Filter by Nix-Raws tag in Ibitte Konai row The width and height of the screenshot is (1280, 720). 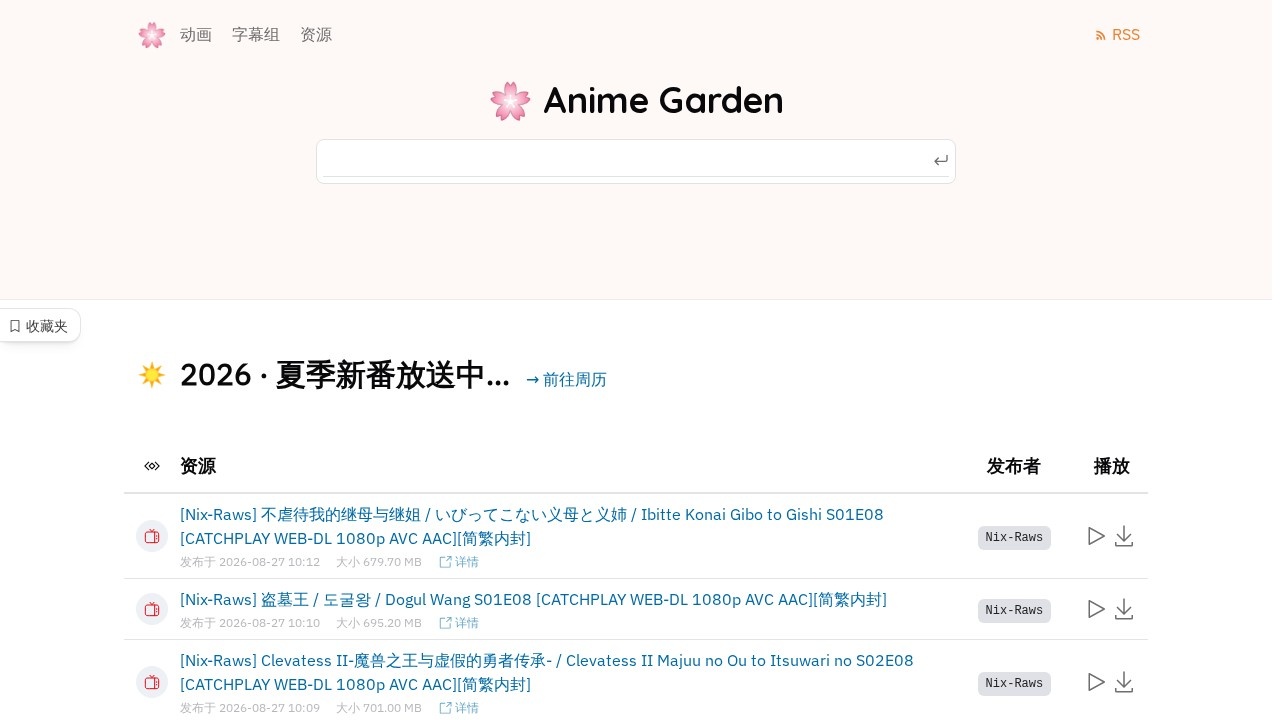1014,538
